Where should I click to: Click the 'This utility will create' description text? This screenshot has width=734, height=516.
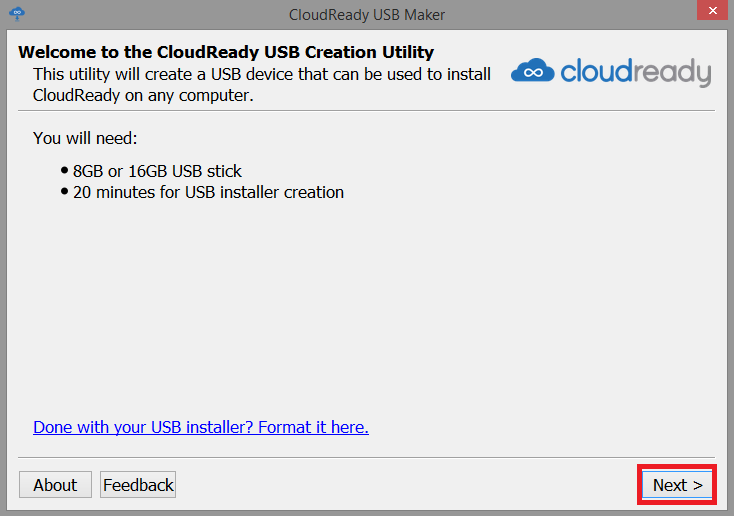coord(262,74)
